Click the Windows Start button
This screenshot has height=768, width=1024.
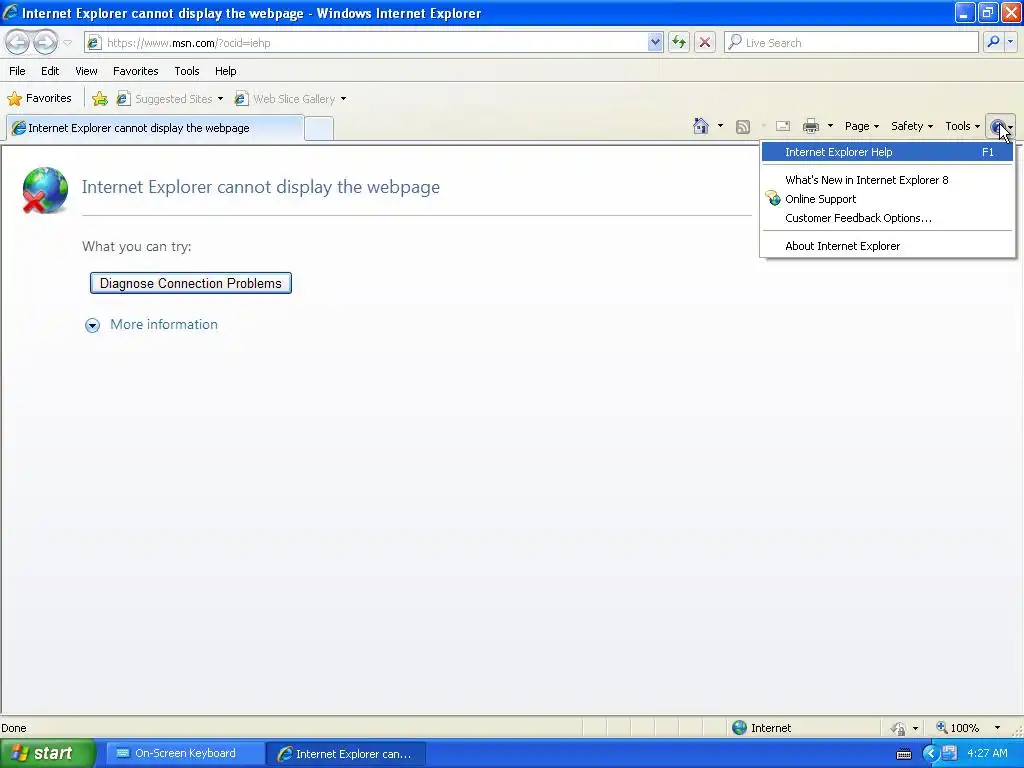coord(47,753)
